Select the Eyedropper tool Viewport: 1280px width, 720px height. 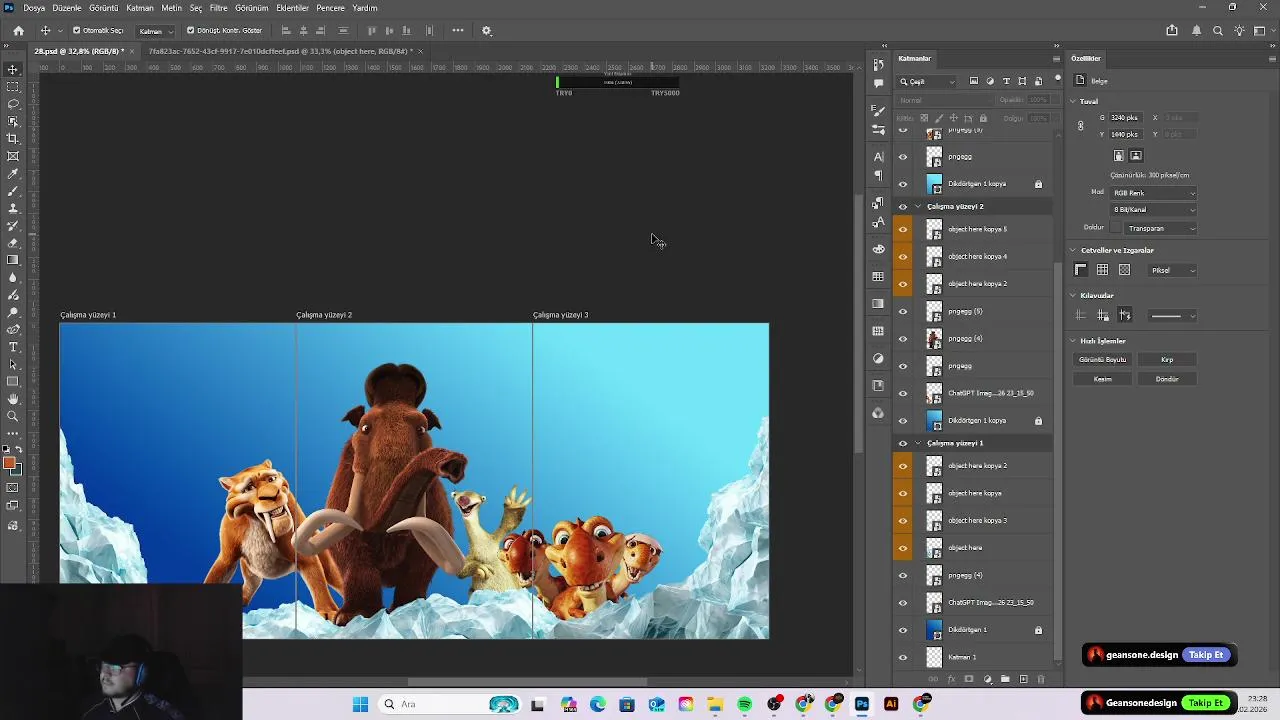point(13,173)
